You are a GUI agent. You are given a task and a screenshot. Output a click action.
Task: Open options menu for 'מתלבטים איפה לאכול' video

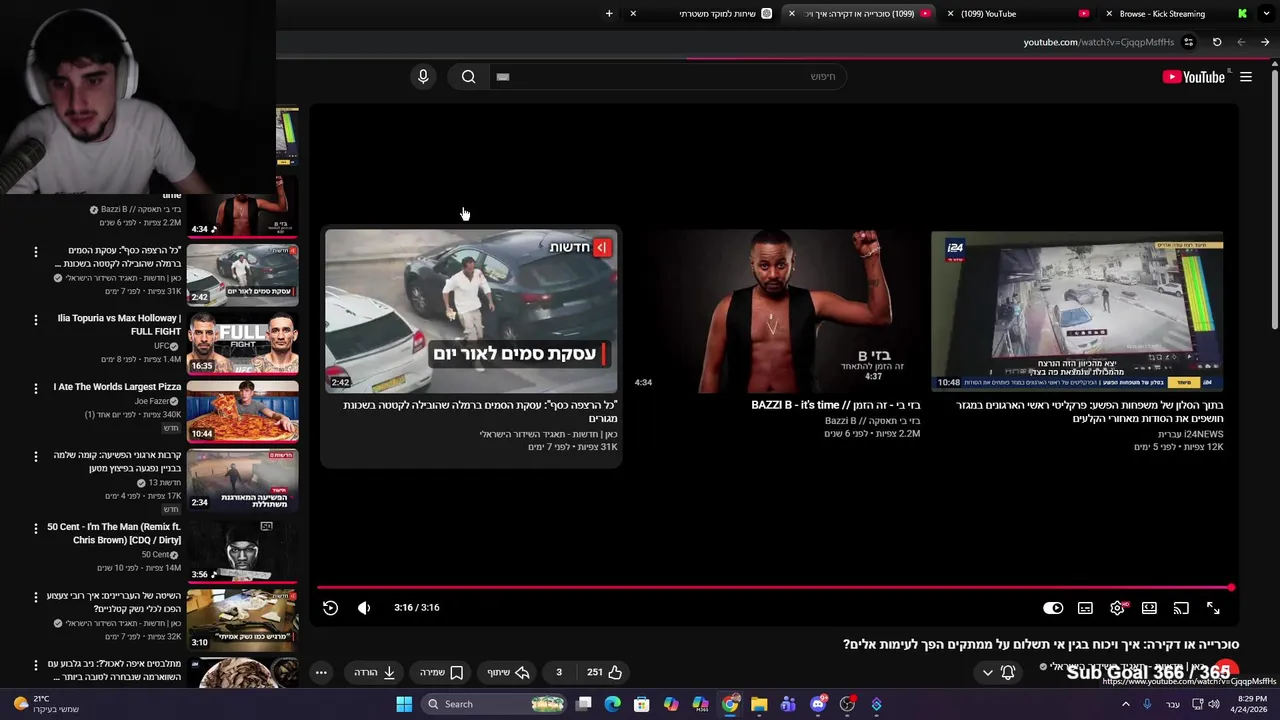(35, 665)
